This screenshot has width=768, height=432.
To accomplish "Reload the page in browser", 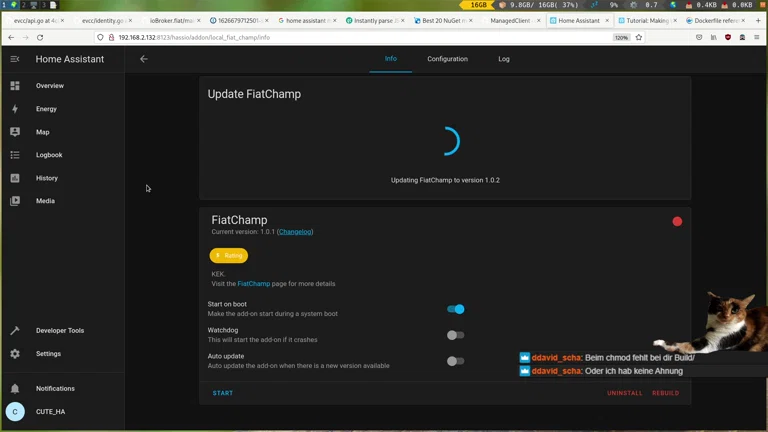I will pos(40,37).
